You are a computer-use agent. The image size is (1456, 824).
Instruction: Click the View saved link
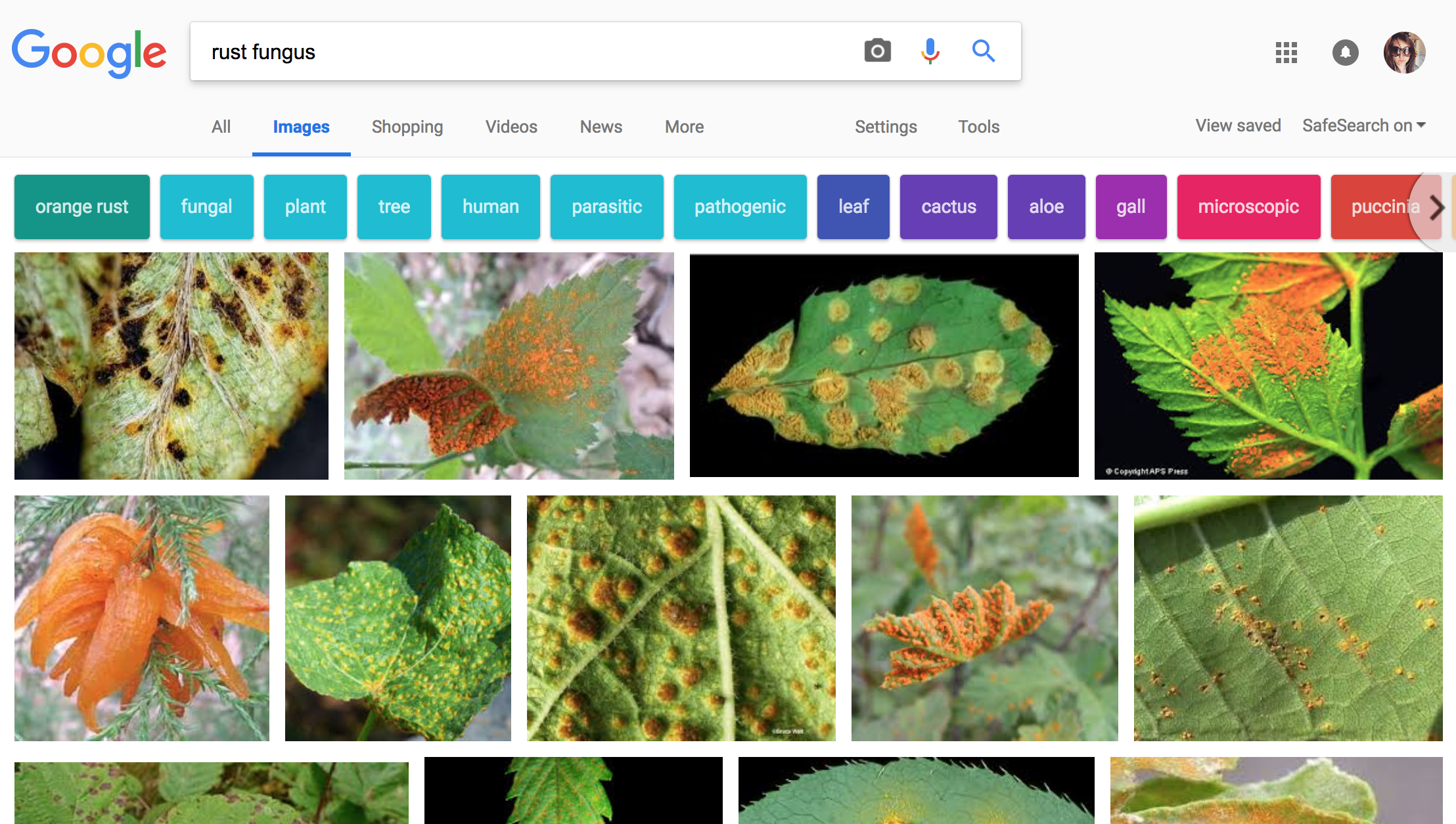pyautogui.click(x=1238, y=126)
